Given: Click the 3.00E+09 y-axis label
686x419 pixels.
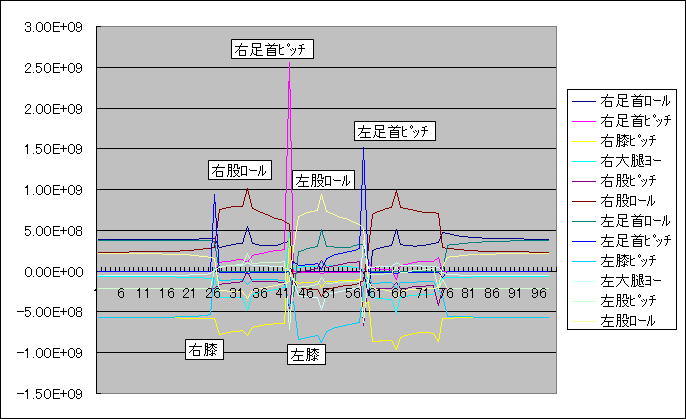Looking at the screenshot, I should 53,27.
